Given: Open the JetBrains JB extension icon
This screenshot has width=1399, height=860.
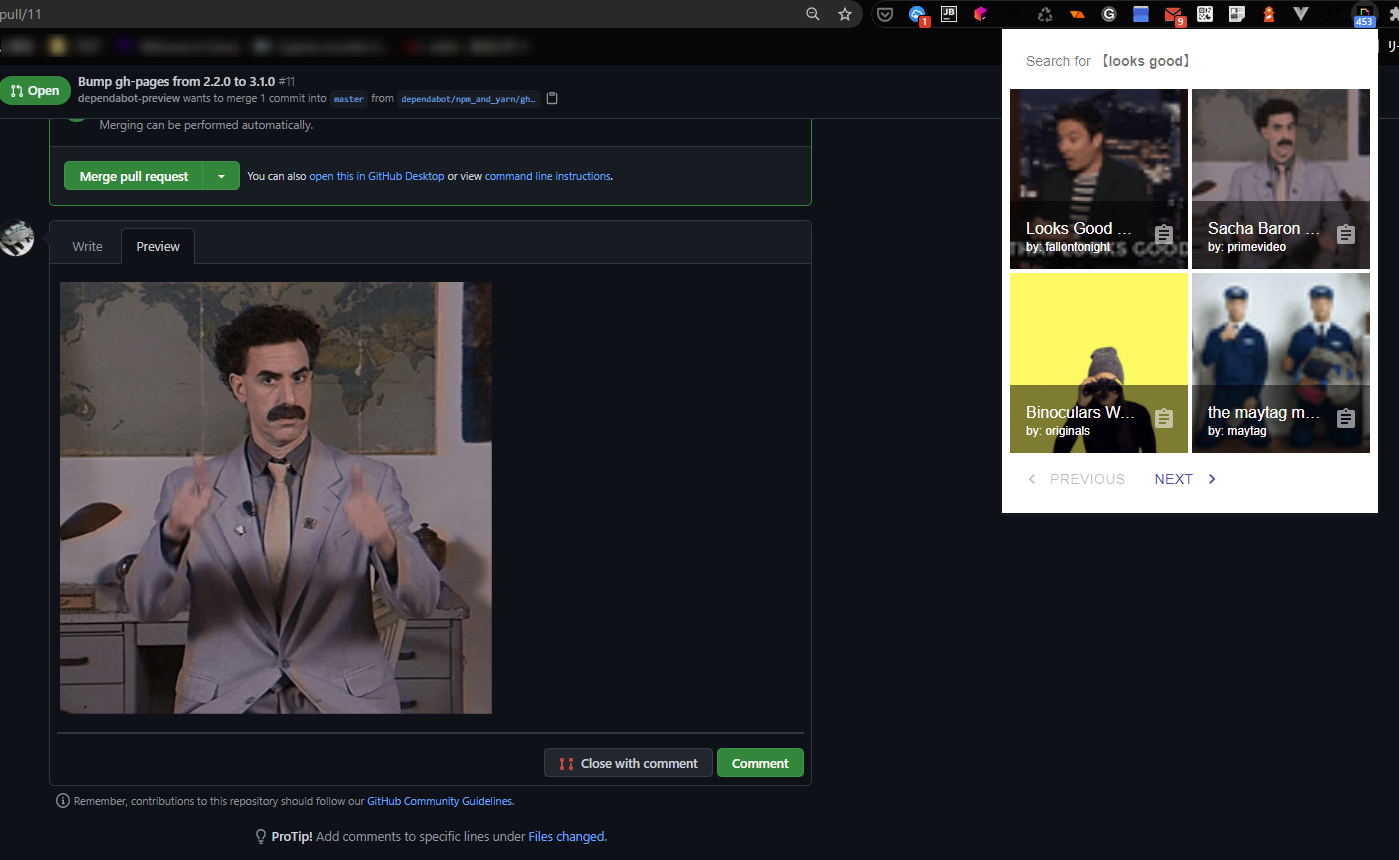Looking at the screenshot, I should pyautogui.click(x=949, y=14).
